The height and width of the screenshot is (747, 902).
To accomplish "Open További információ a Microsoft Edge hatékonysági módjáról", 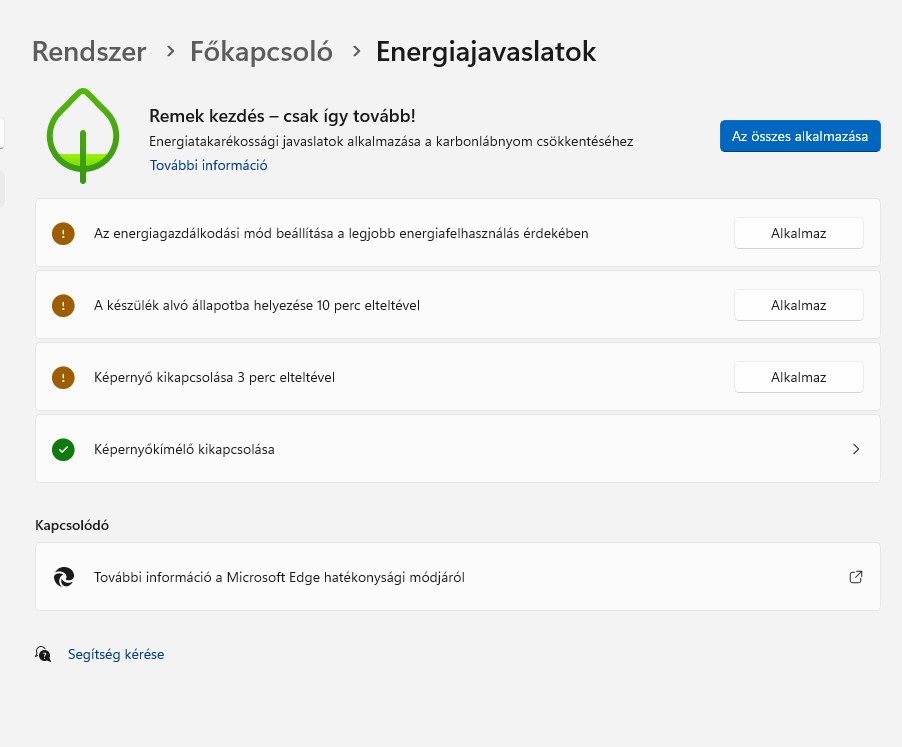I will 279,577.
